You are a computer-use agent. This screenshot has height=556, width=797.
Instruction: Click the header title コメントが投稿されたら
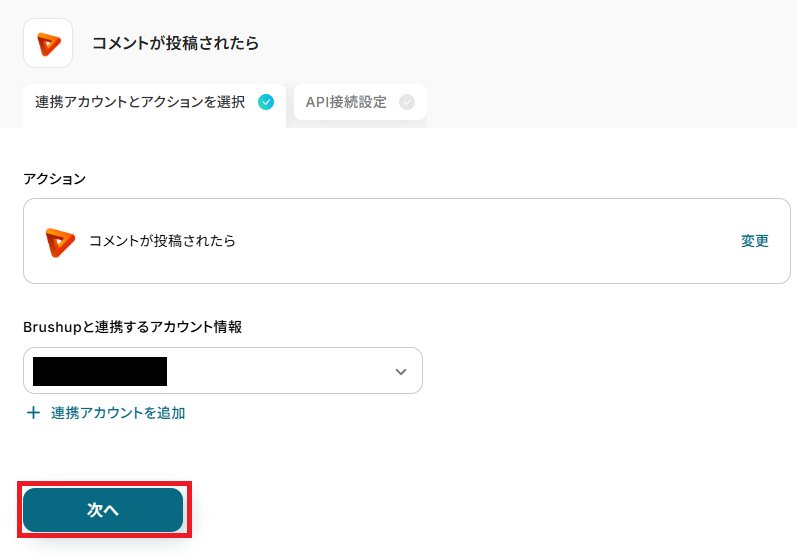click(x=175, y=43)
